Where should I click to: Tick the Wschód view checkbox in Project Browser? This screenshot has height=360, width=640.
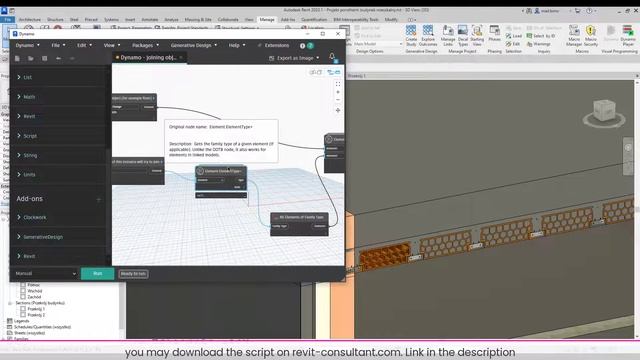pos(23,291)
